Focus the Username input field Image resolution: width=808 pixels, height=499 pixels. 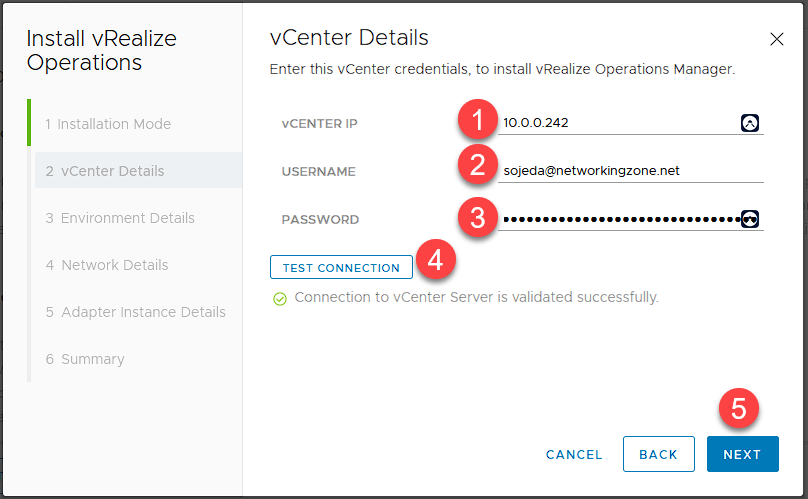pyautogui.click(x=630, y=171)
